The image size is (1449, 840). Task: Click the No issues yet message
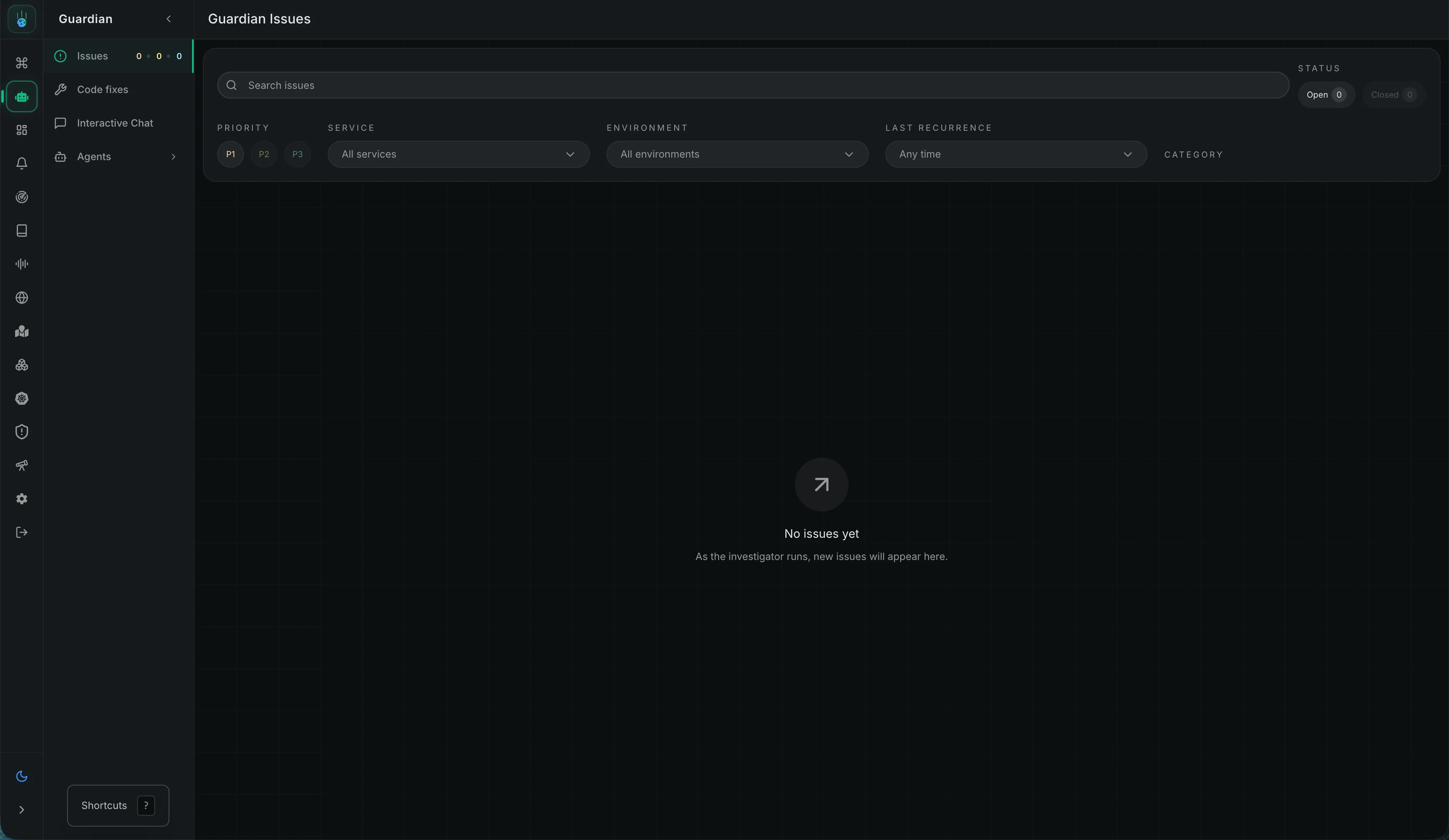[821, 534]
